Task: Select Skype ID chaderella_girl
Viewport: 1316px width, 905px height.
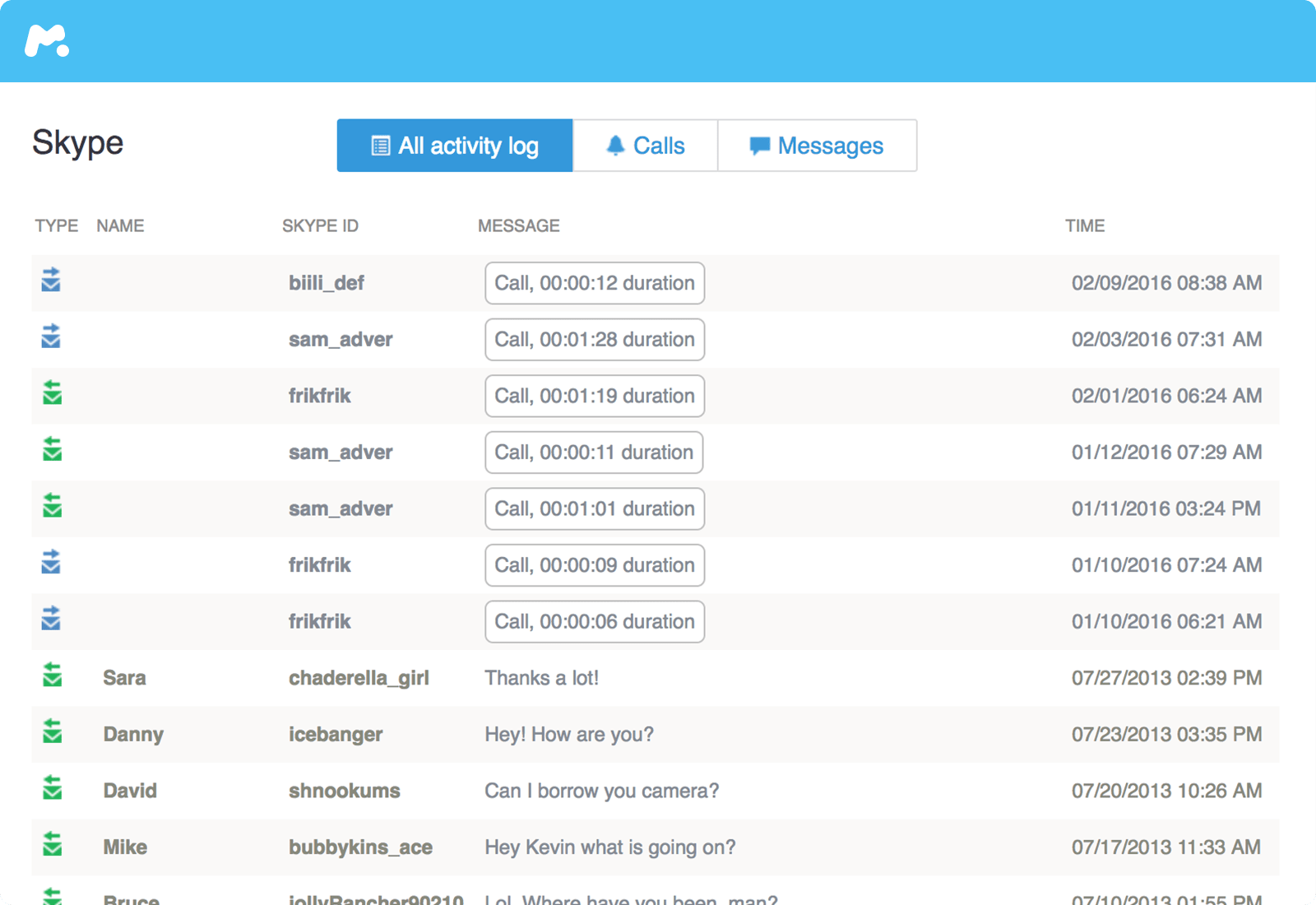Action: click(359, 678)
